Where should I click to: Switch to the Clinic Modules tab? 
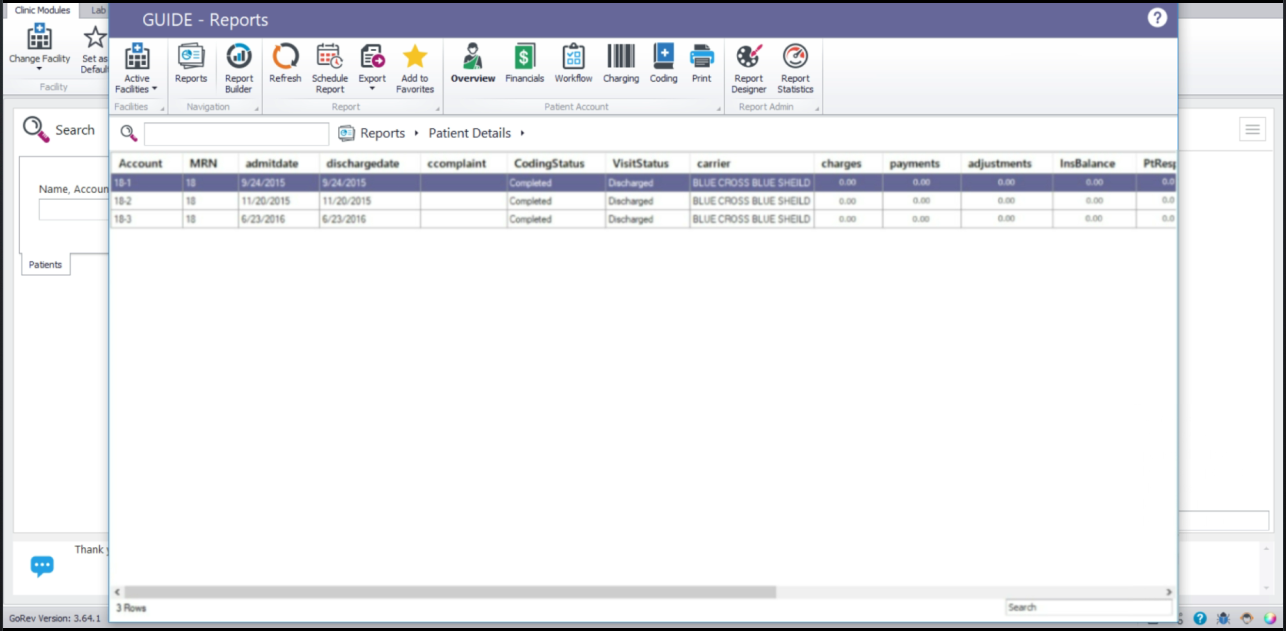pyautogui.click(x=42, y=10)
